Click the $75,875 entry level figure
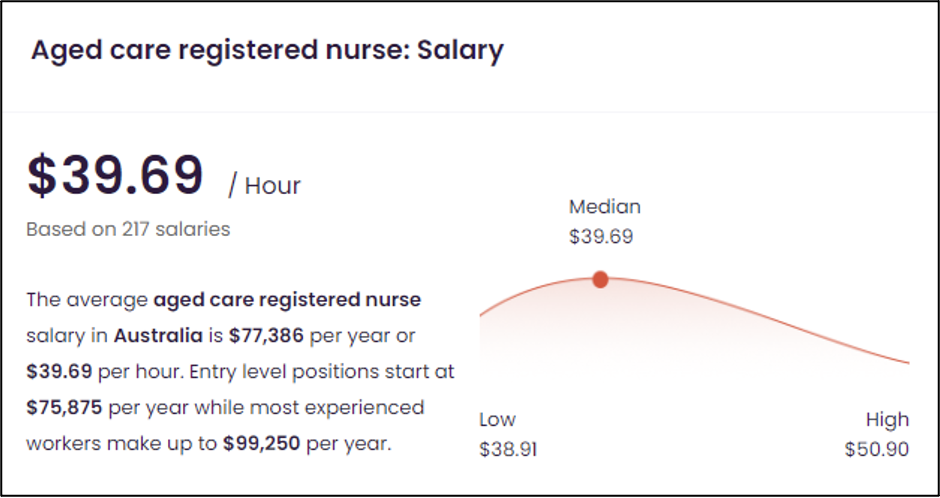Viewport: 940px width, 498px height. (x=64, y=408)
